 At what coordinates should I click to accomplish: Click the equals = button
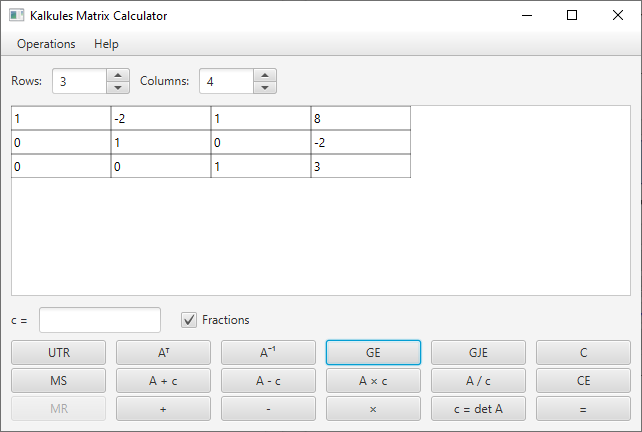(x=583, y=409)
